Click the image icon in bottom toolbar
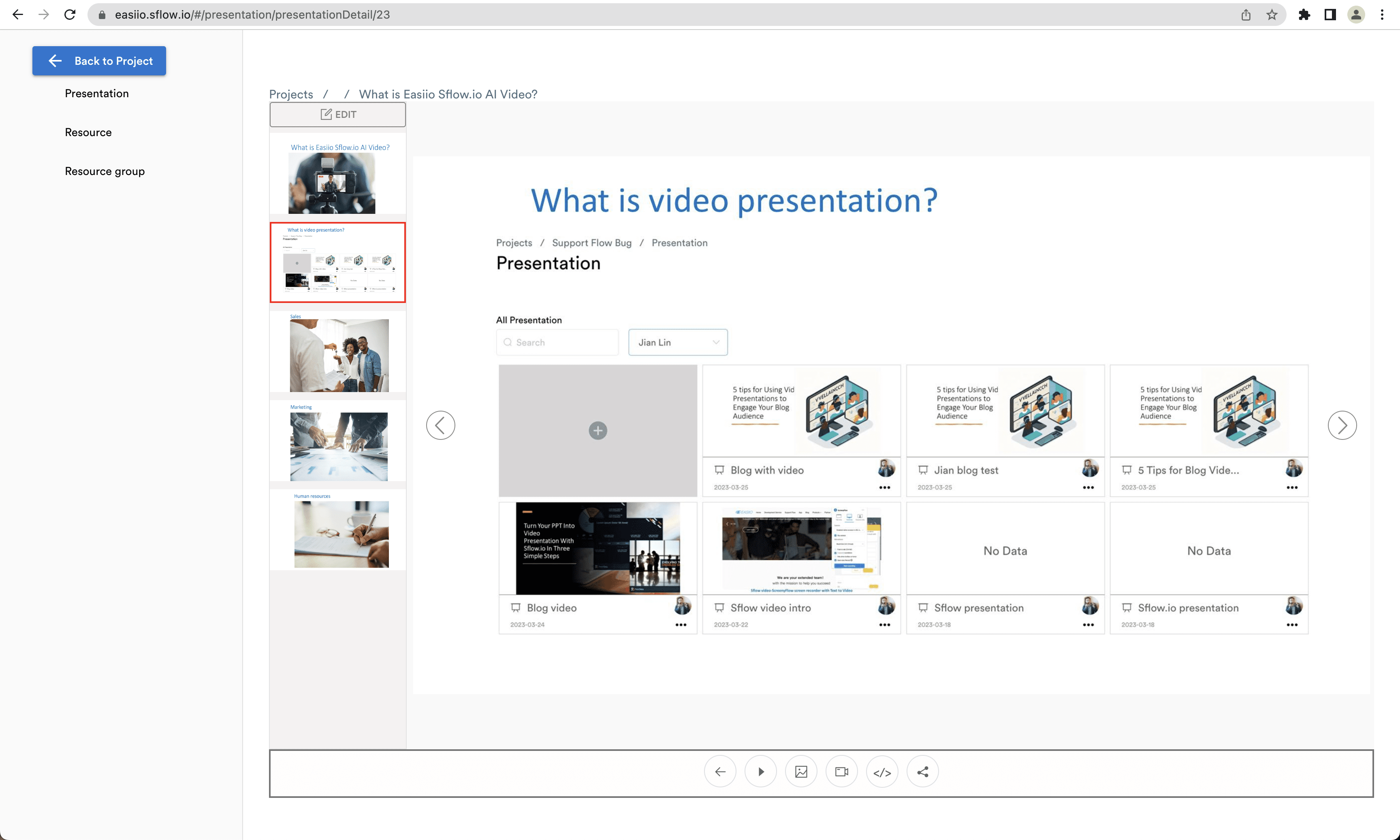The width and height of the screenshot is (1400, 840). [x=801, y=772]
